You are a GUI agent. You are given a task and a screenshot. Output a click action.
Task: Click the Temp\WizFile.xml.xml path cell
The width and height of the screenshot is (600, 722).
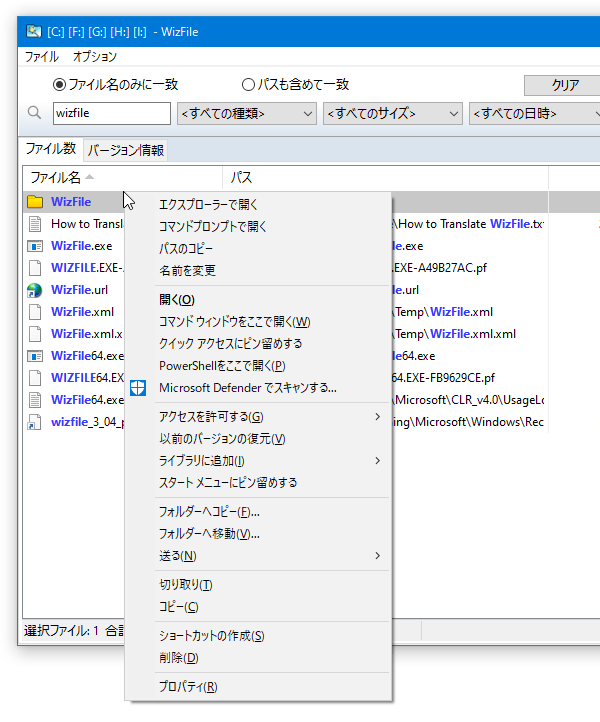pyautogui.click(x=454, y=334)
